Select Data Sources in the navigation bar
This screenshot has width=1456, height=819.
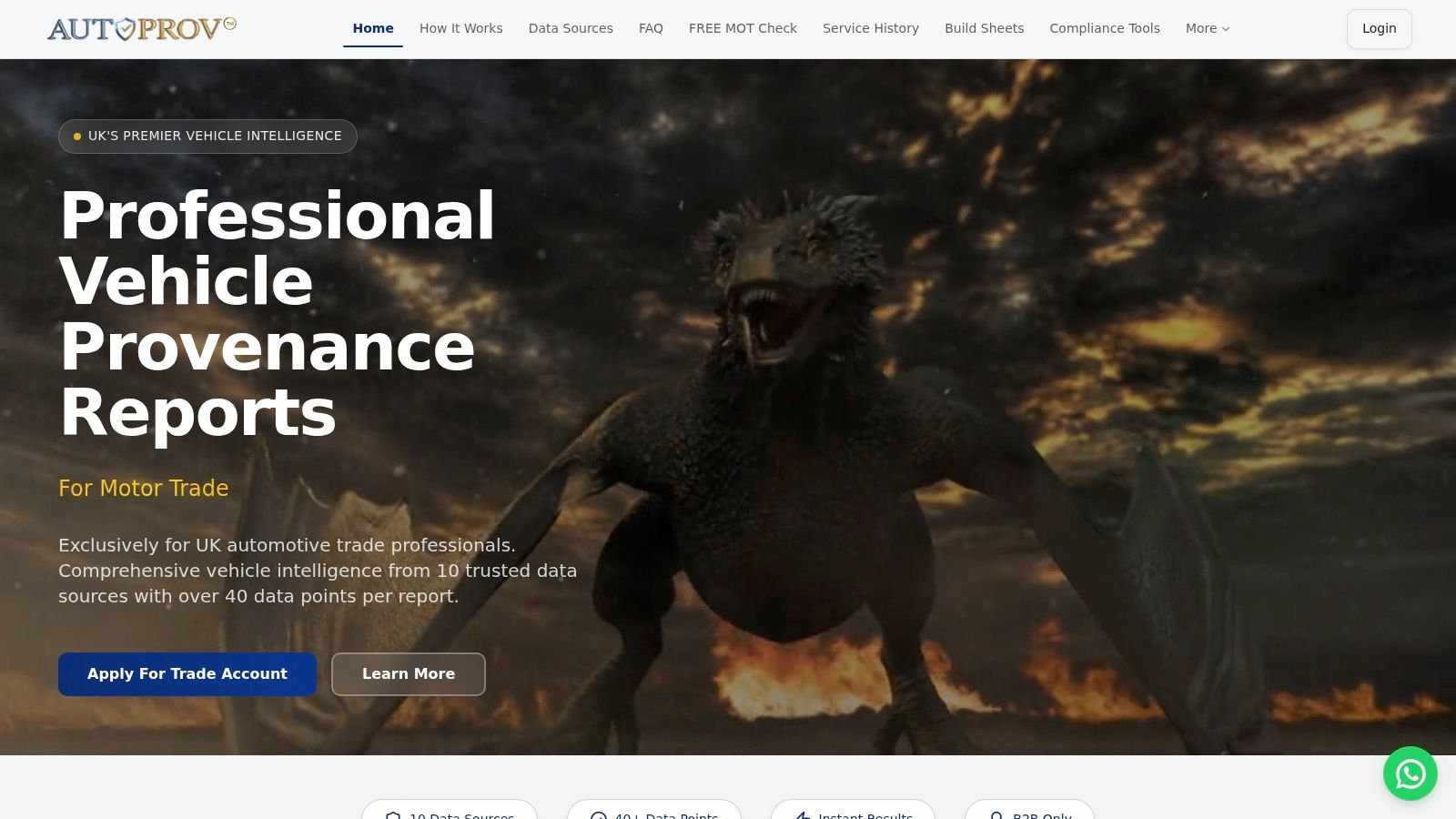(571, 28)
